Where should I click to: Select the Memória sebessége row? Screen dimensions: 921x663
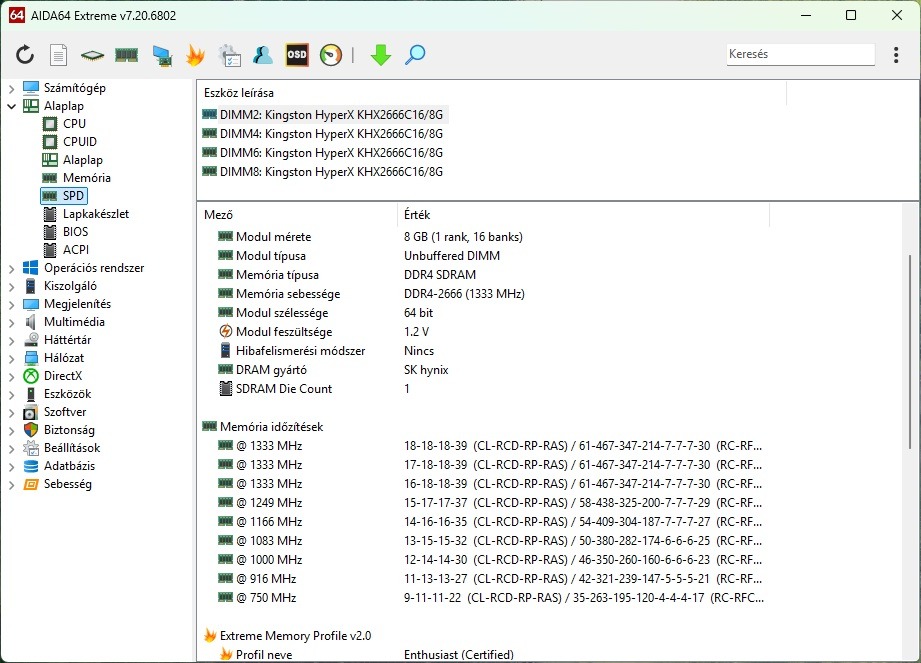pyautogui.click(x=482, y=294)
